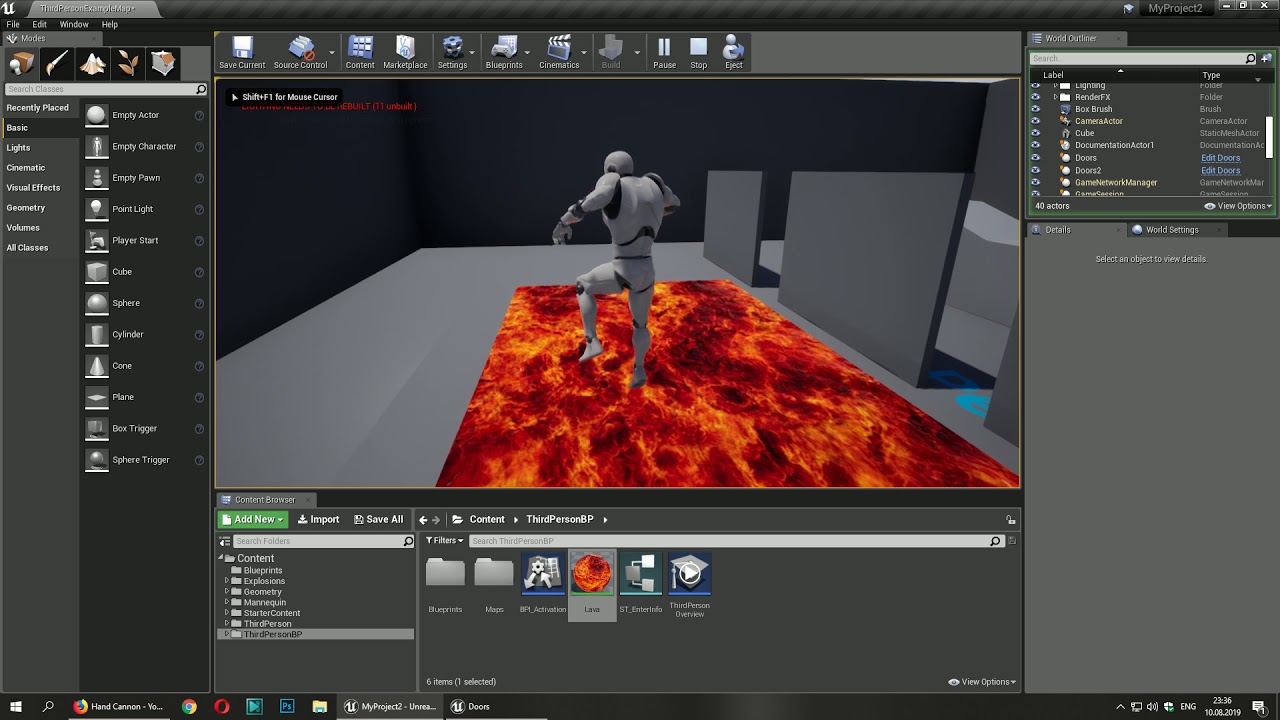Screen dimensions: 1280x720
Task: Open the Window menu
Action: pos(74,24)
